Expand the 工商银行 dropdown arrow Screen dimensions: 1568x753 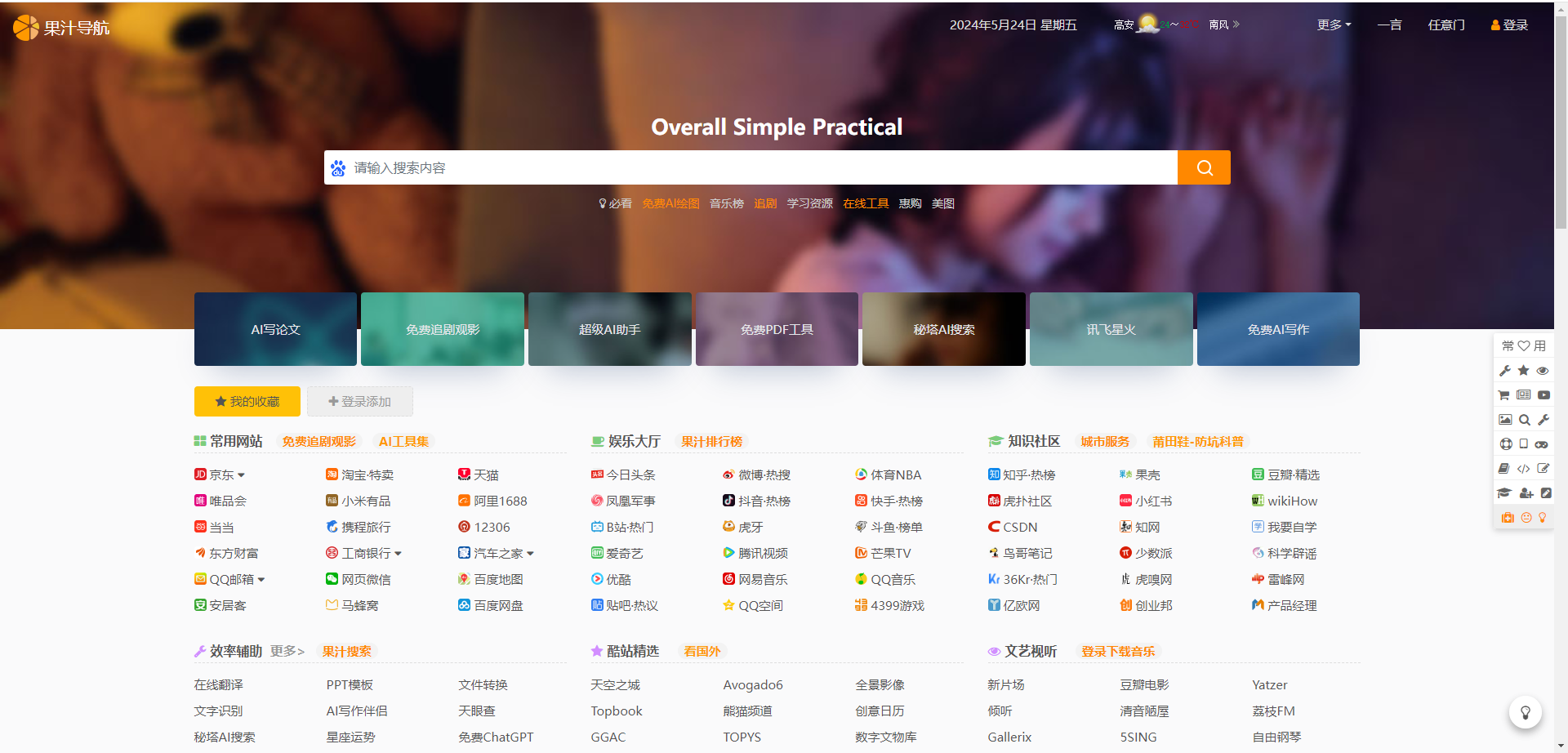[x=398, y=554]
